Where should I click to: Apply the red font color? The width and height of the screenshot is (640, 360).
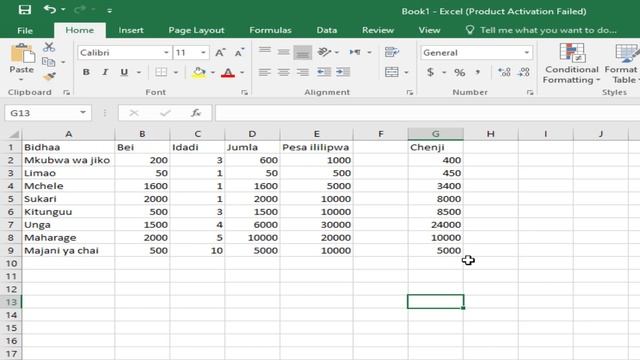(228, 72)
